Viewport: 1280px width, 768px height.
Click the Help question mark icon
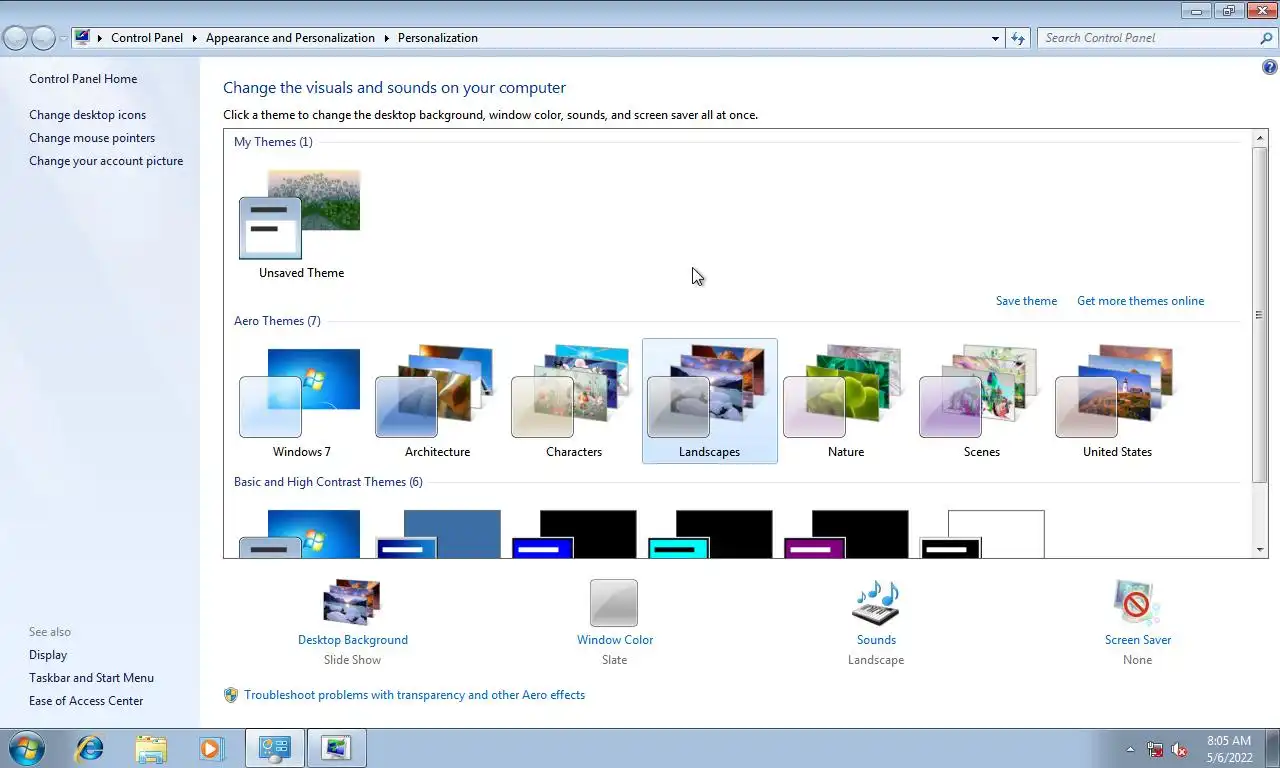(x=1270, y=68)
